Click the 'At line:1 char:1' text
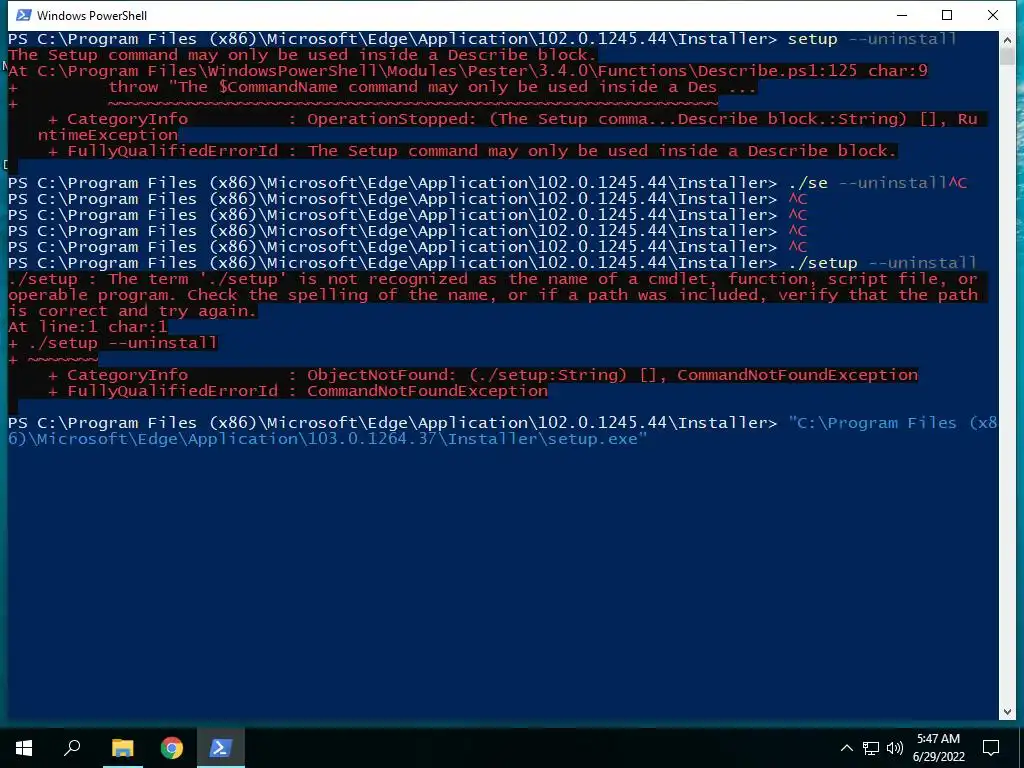The image size is (1024, 768). [x=88, y=327]
